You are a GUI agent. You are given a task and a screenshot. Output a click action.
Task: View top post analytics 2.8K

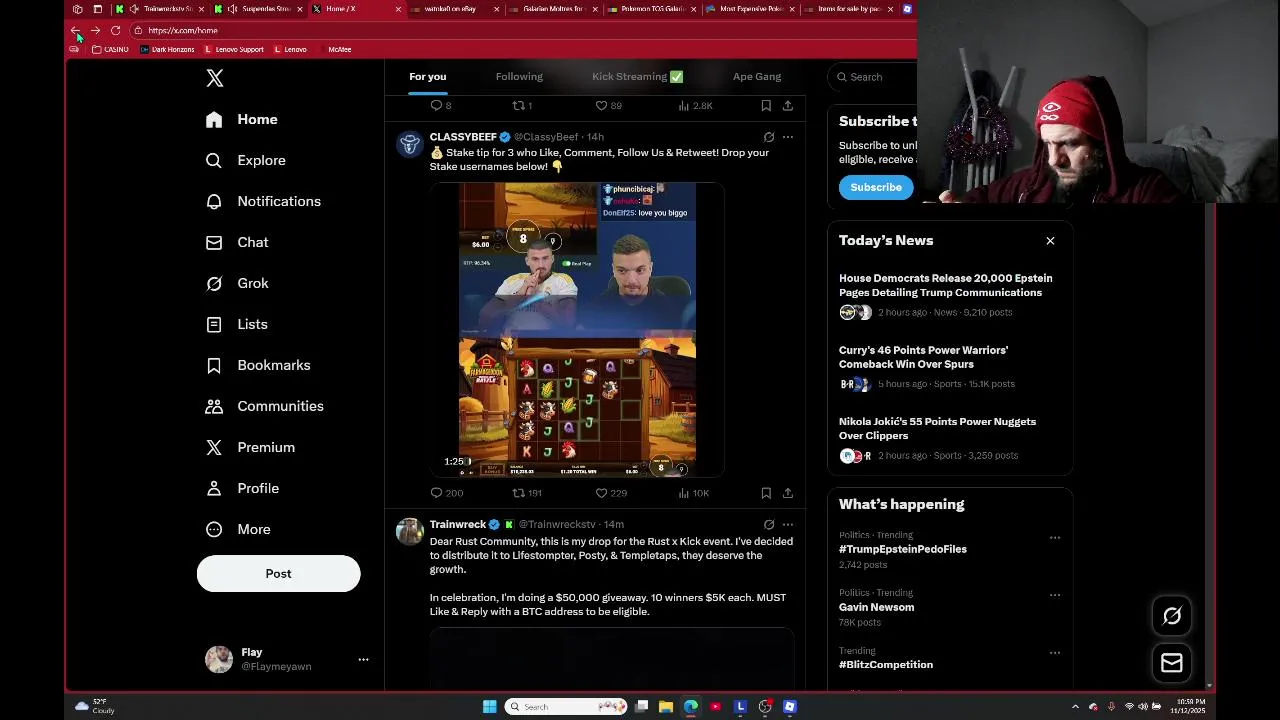695,105
